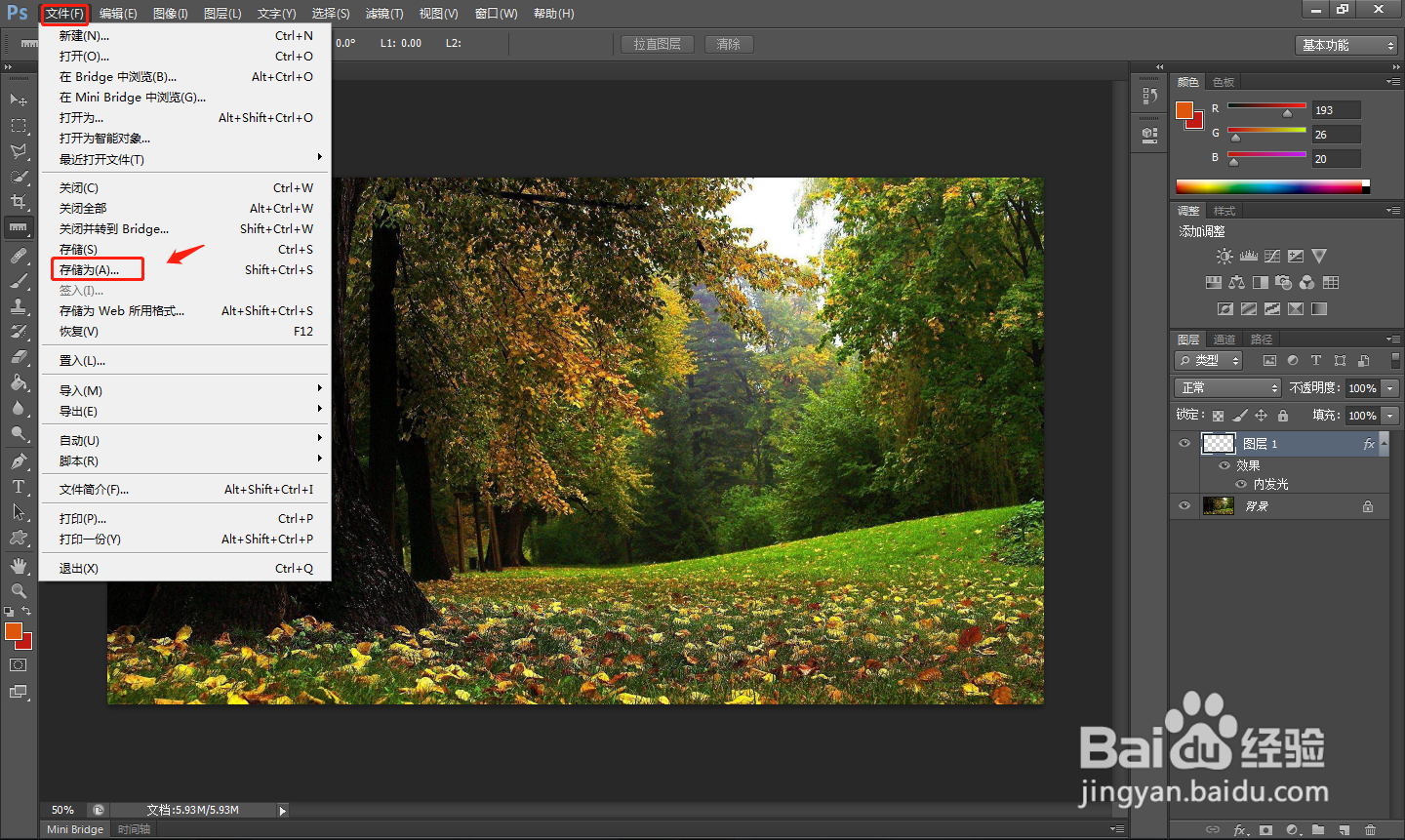The image size is (1405, 840).
Task: Select the Brush tool
Action: (x=18, y=281)
